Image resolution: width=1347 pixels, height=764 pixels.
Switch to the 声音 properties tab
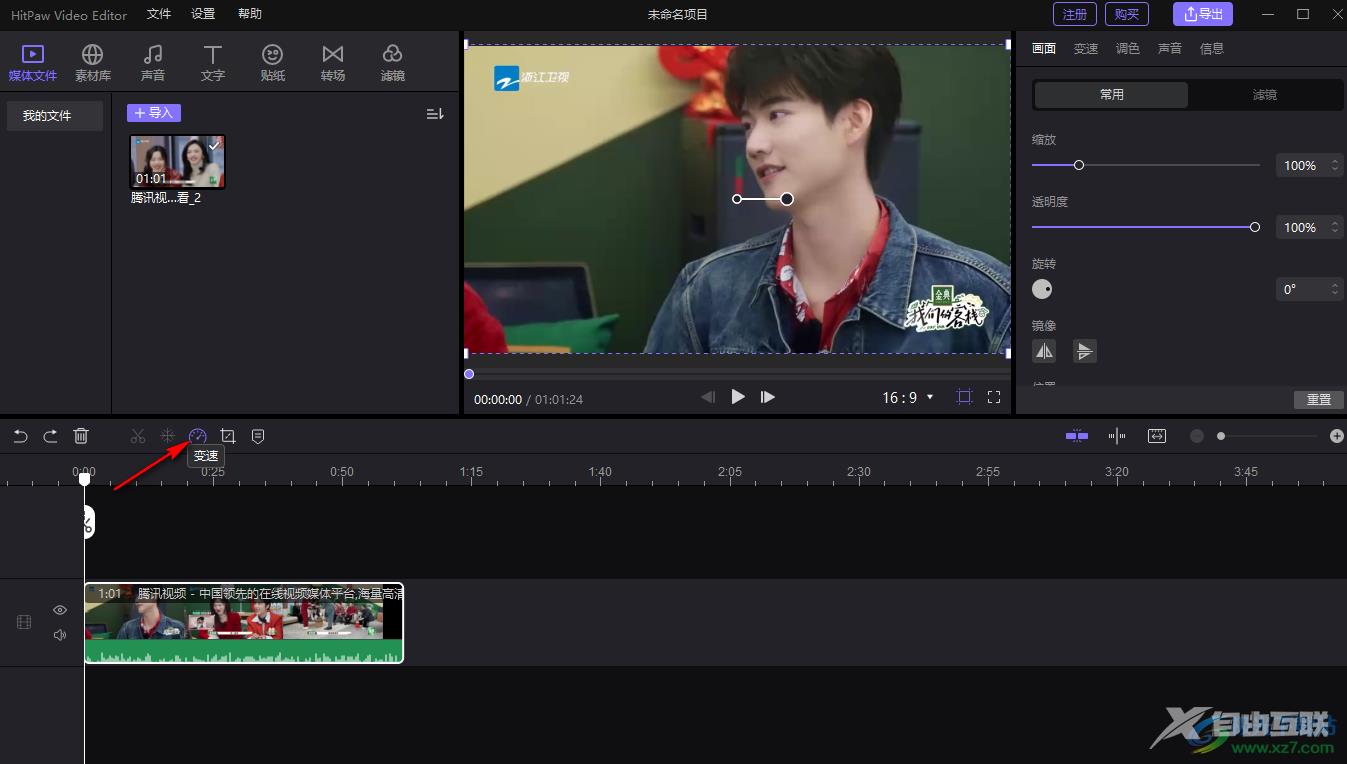pos(1170,48)
